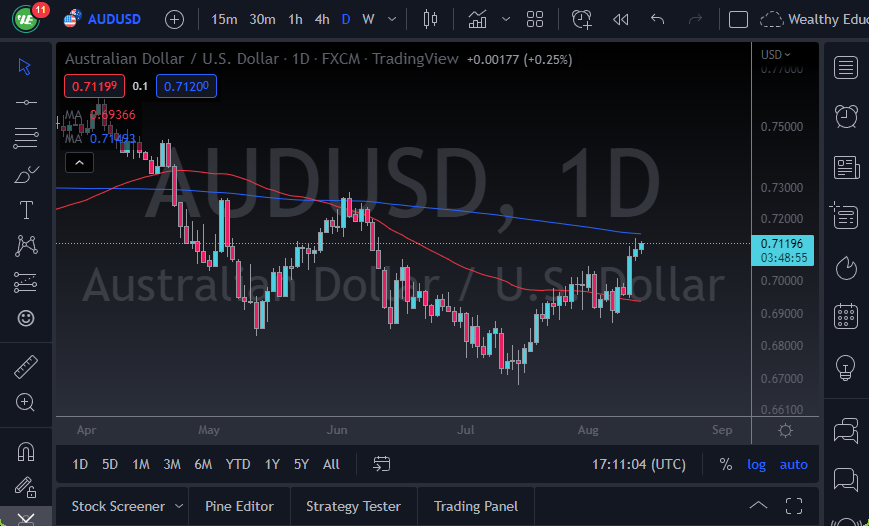This screenshot has width=869, height=526.
Task: Toggle the log scale
Action: [756, 464]
